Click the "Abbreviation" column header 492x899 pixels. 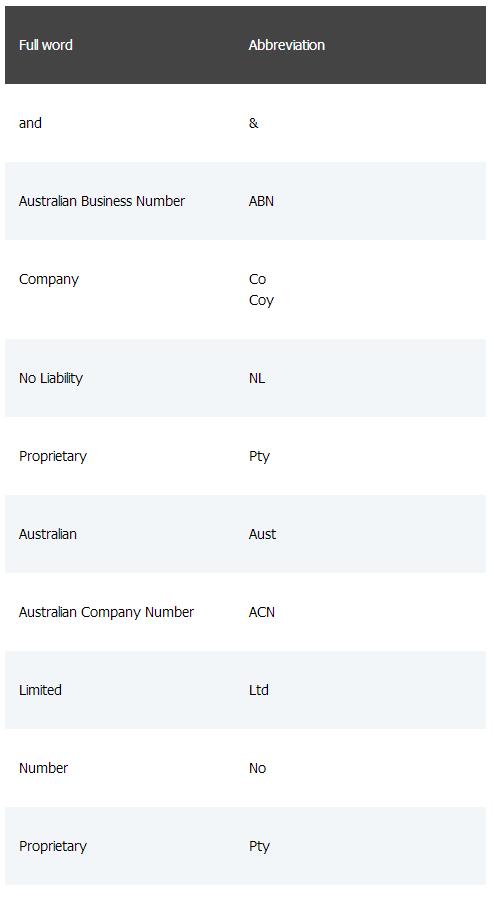click(287, 45)
